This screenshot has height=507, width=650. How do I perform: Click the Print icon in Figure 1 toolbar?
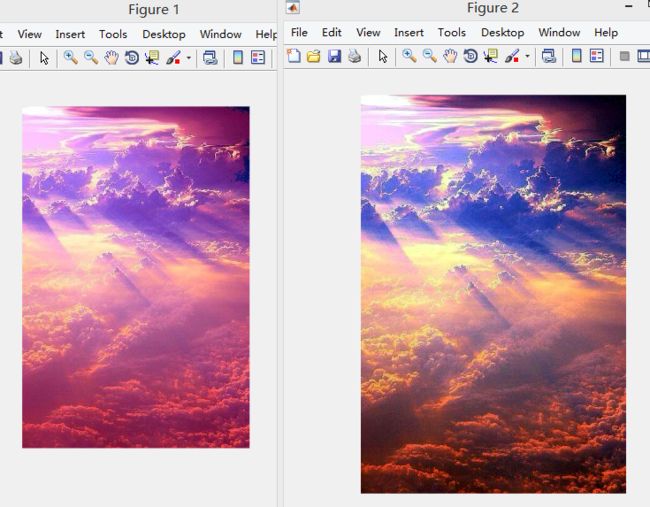tap(16, 58)
